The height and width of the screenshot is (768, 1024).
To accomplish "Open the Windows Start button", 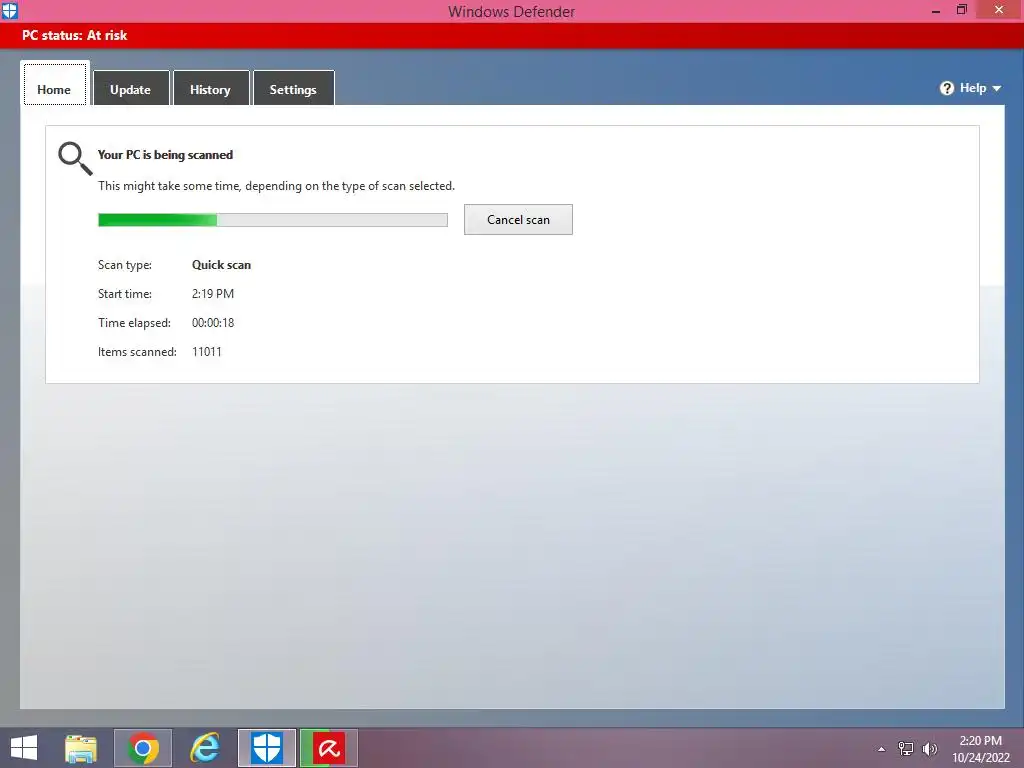I will [24, 748].
